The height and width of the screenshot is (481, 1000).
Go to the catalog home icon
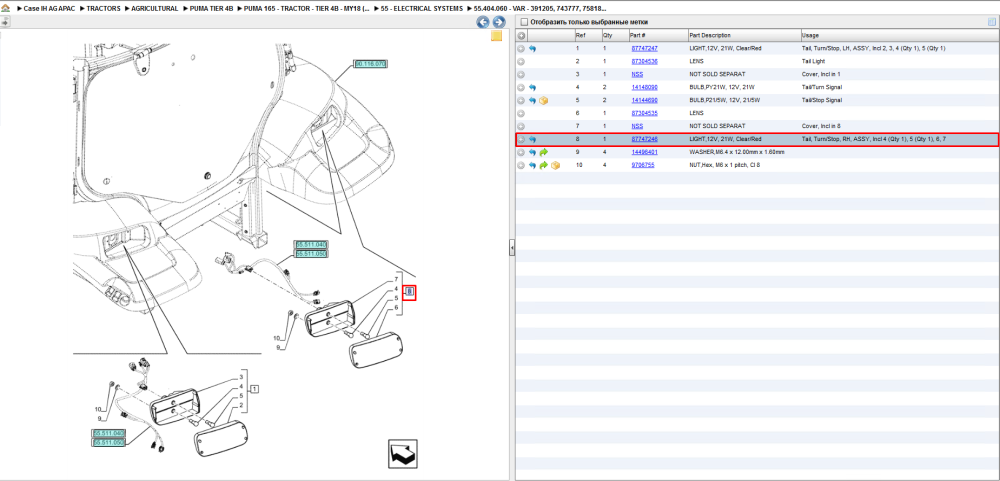(5, 9)
